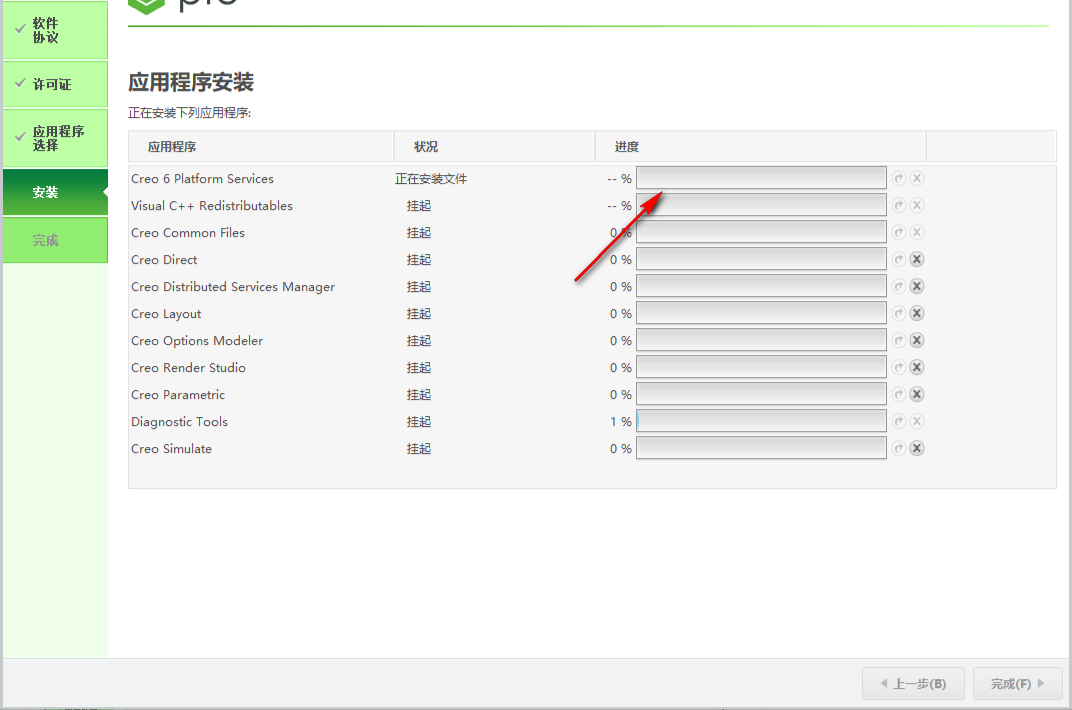Viewport: 1072px width, 710px height.
Task: Click the progress bar for Diagnostic Tools
Action: tap(762, 421)
